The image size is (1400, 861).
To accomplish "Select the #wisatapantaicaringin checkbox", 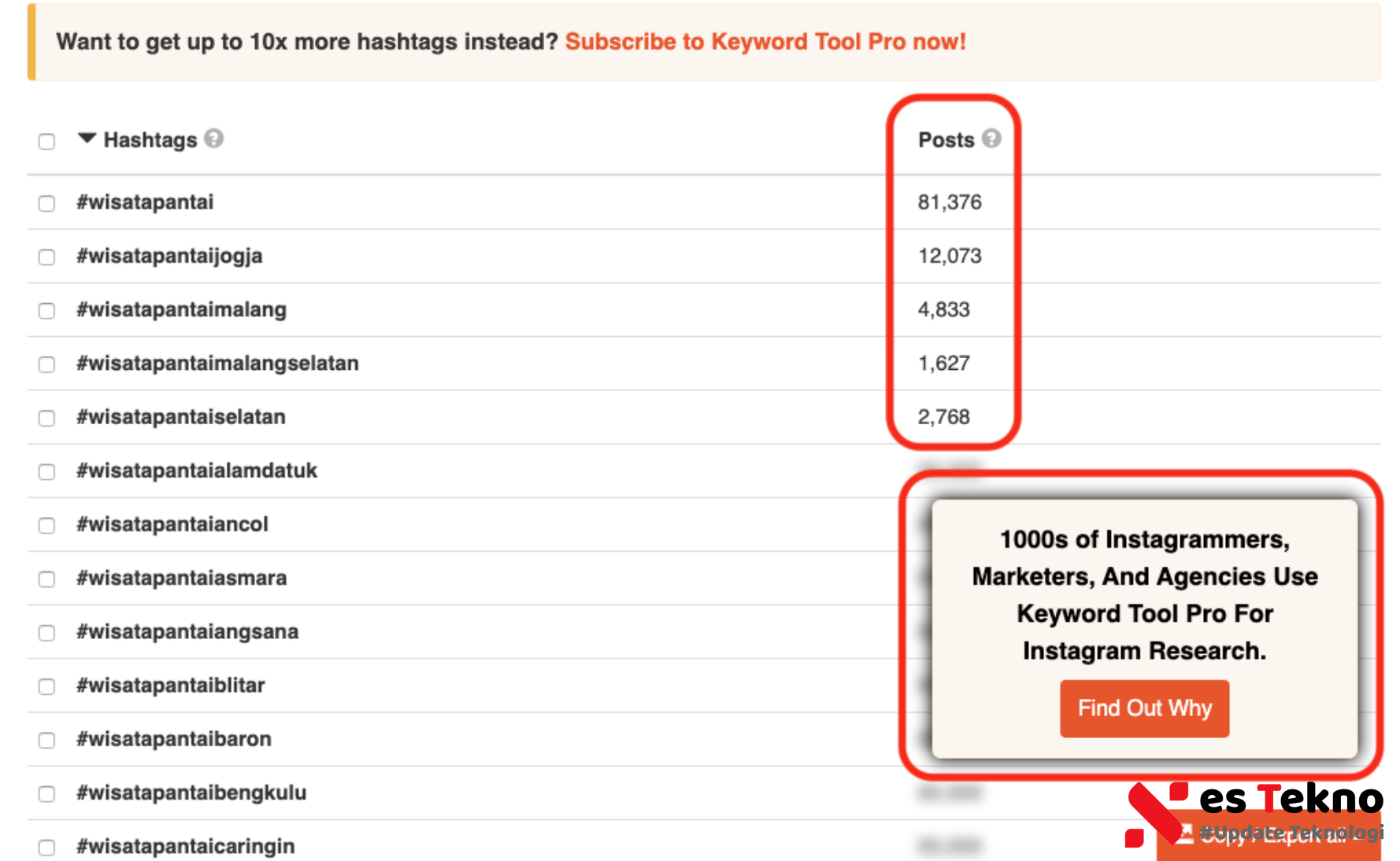I will [47, 848].
